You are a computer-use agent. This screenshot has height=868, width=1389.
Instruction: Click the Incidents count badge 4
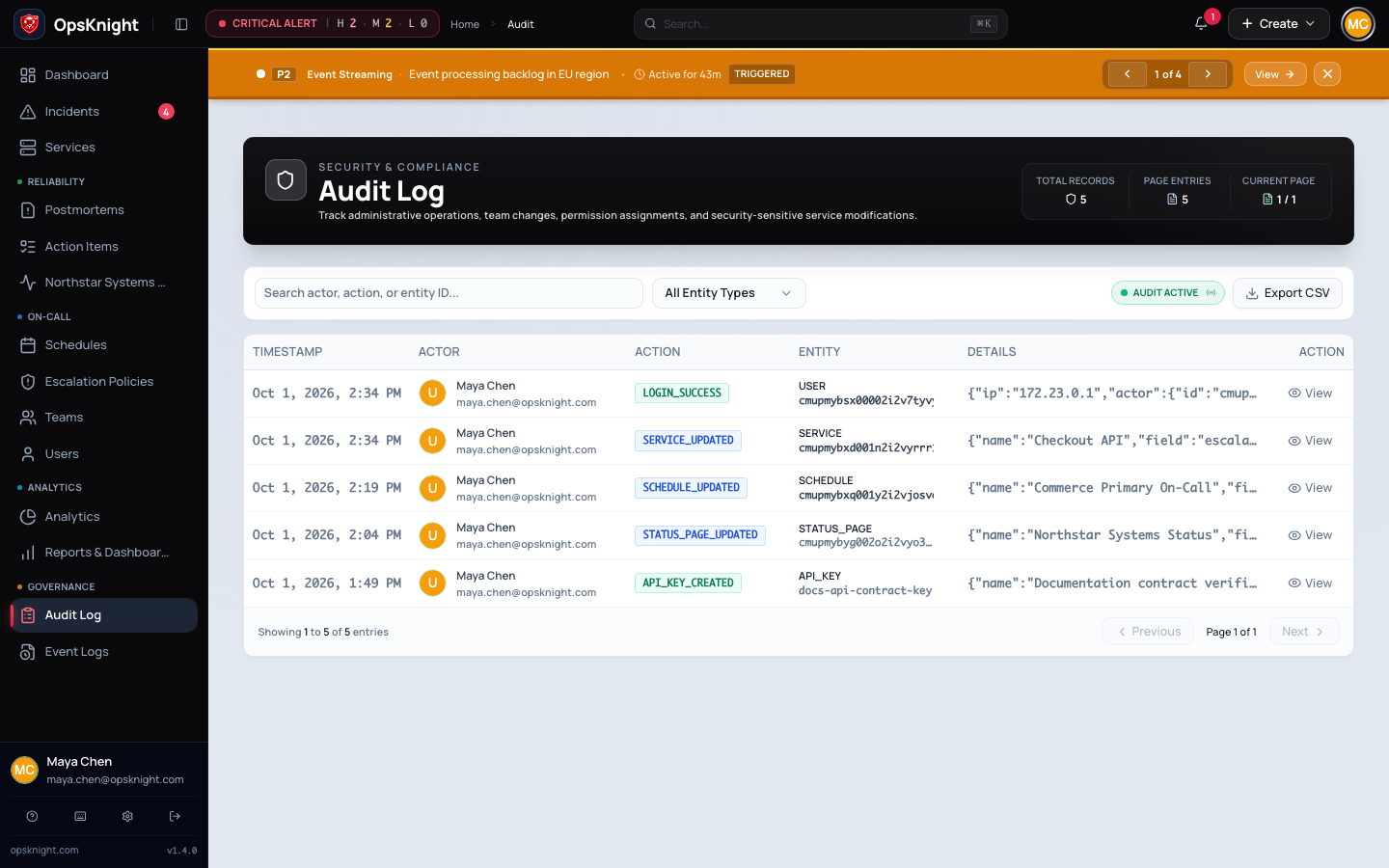coord(166,112)
